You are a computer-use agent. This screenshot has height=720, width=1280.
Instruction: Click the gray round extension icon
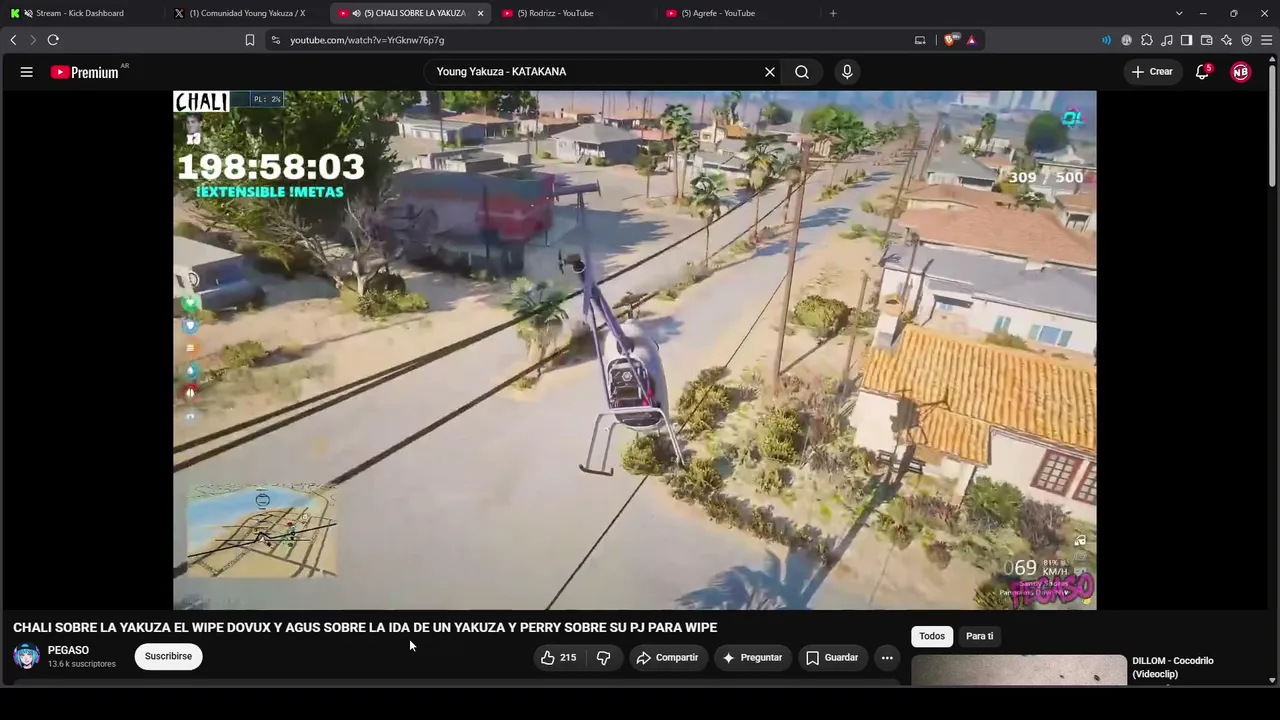[x=1127, y=40]
